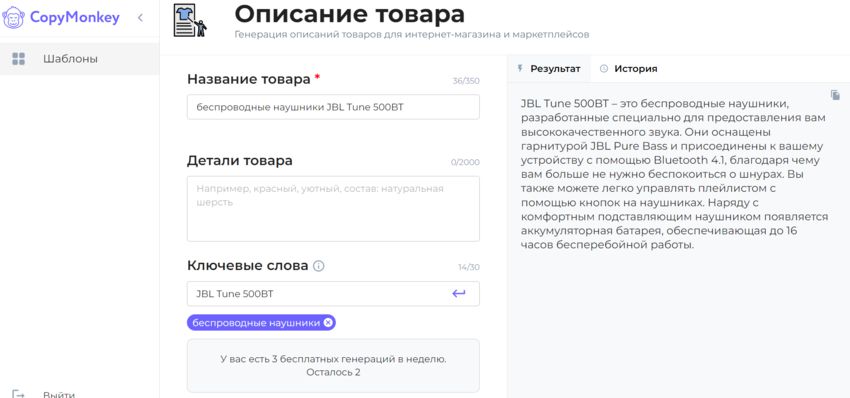The height and width of the screenshot is (398, 850).
Task: Click the Детали товара label
Action: coord(240,161)
